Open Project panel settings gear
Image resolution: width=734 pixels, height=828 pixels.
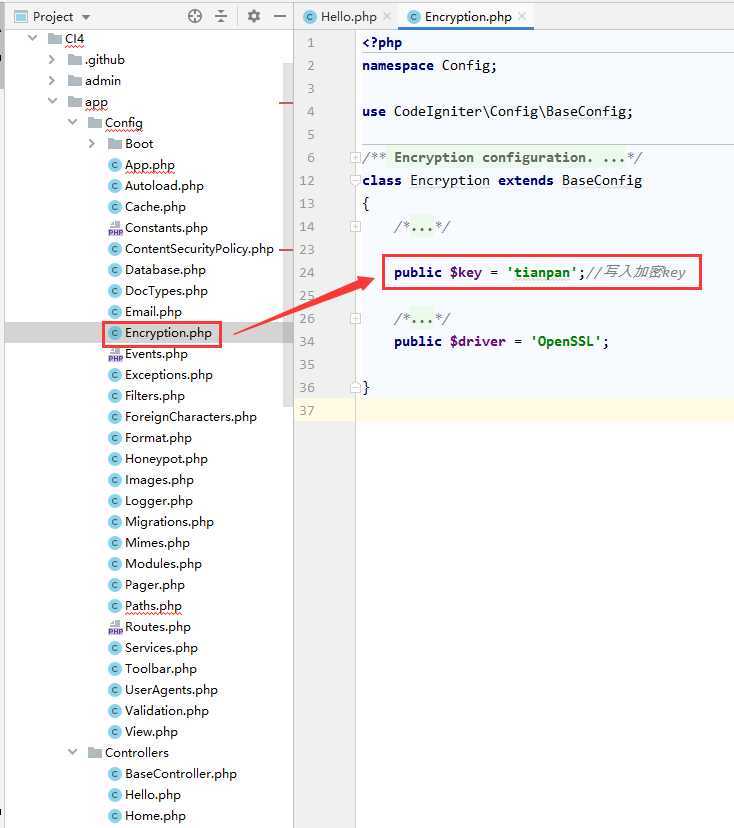coord(253,16)
